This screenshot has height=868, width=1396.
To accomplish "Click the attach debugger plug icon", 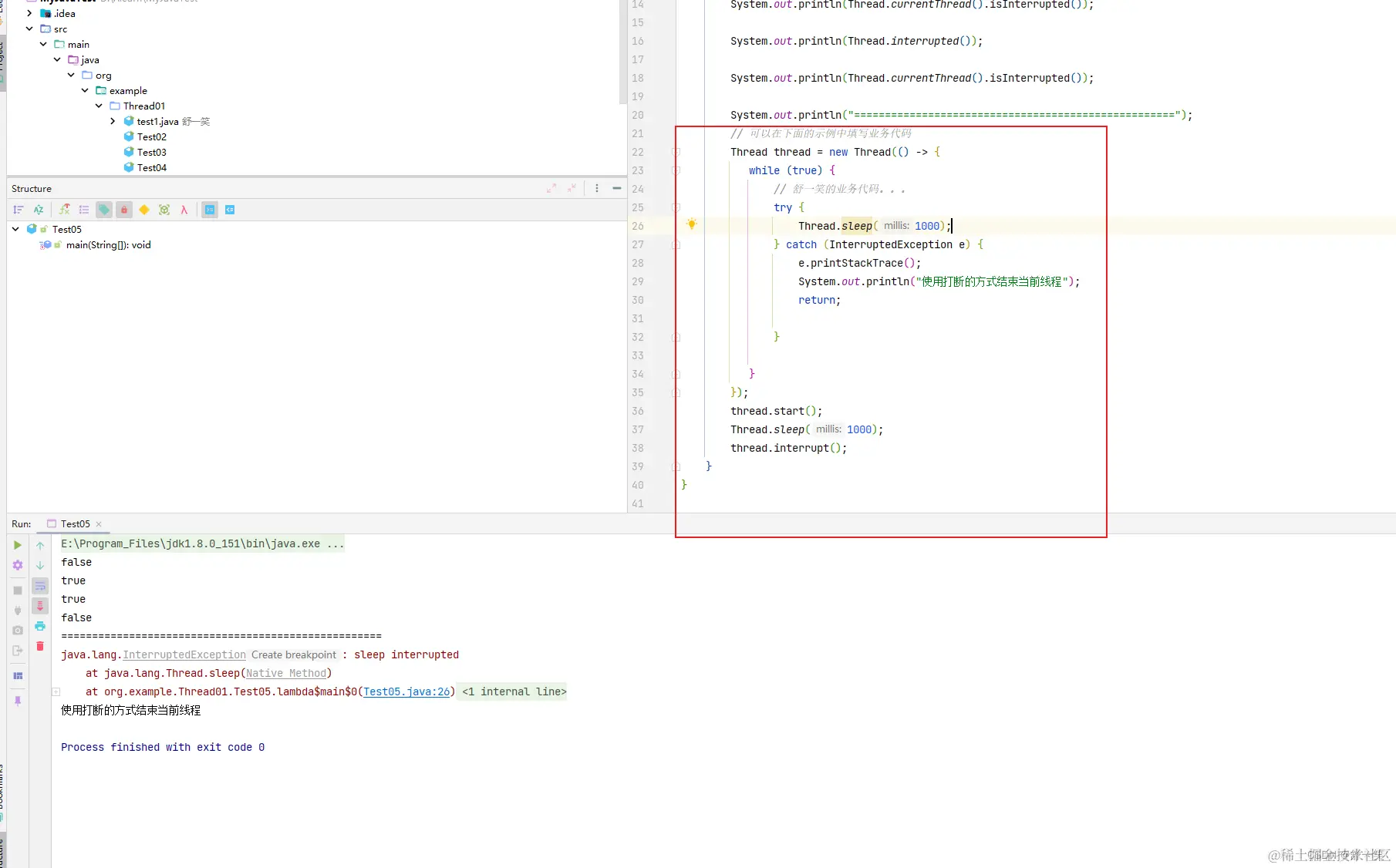I will (18, 611).
